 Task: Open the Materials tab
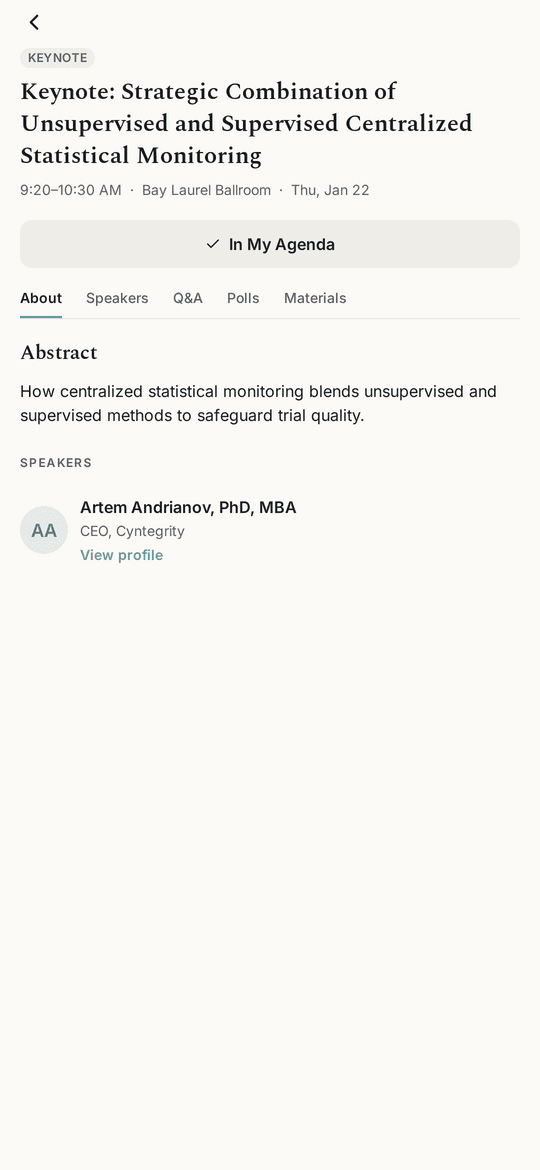tap(315, 298)
